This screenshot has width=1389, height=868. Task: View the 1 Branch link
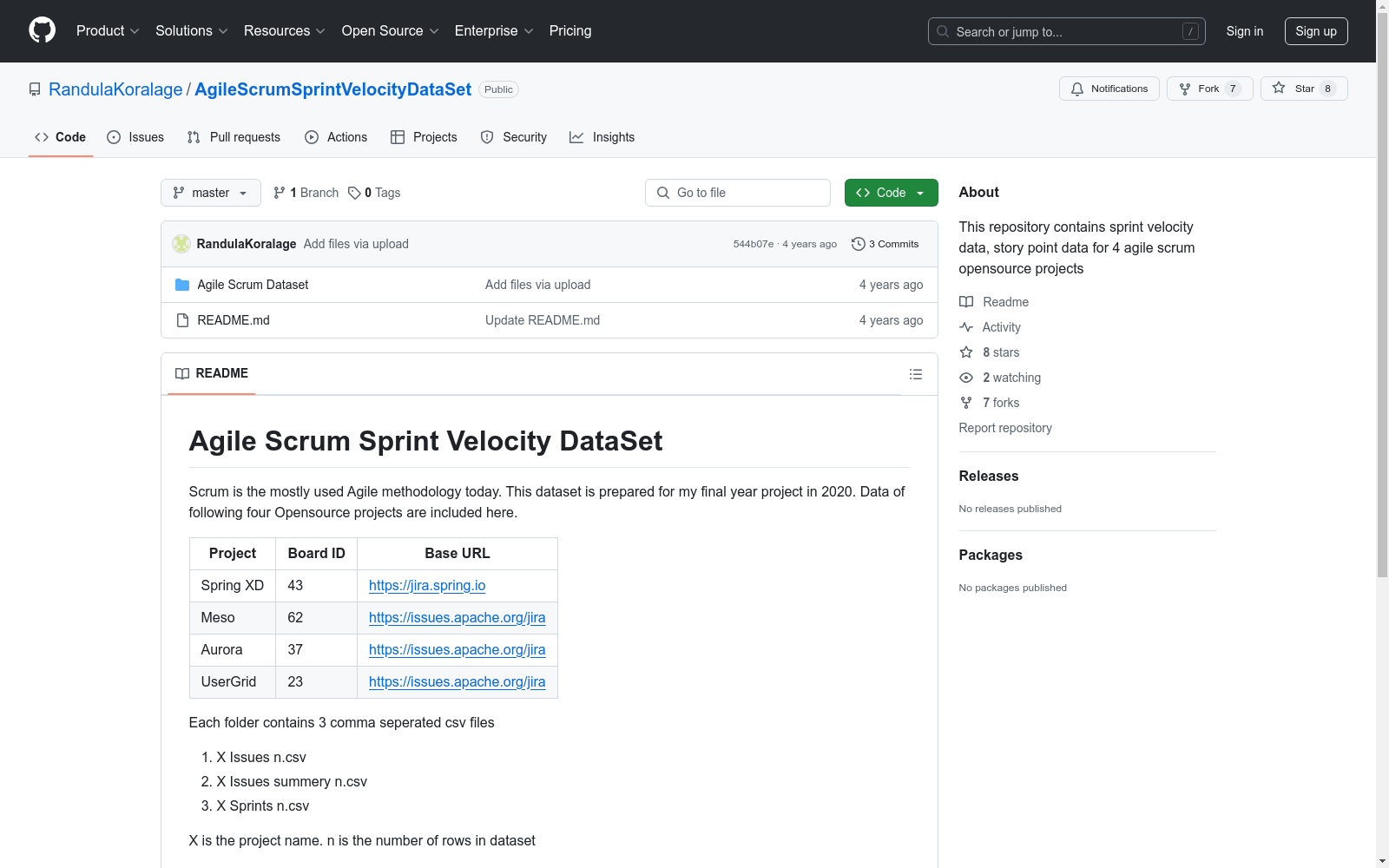pos(306,193)
